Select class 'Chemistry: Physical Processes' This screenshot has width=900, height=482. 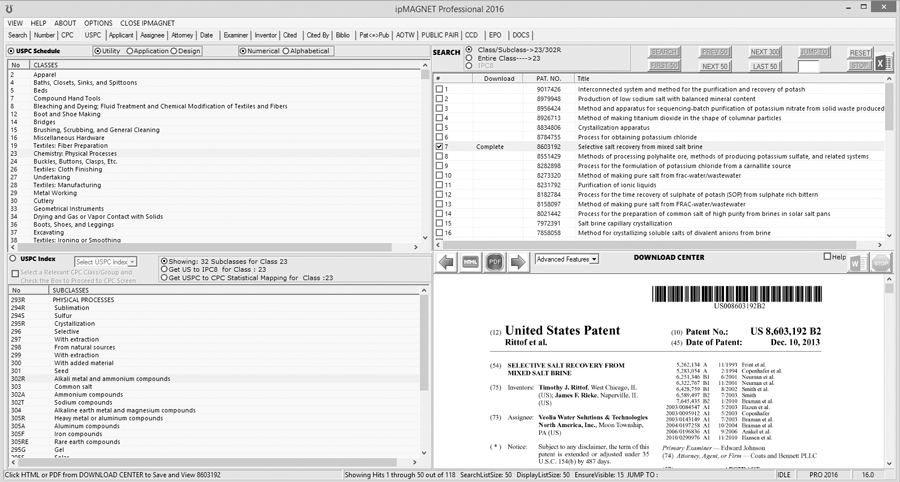214,154
